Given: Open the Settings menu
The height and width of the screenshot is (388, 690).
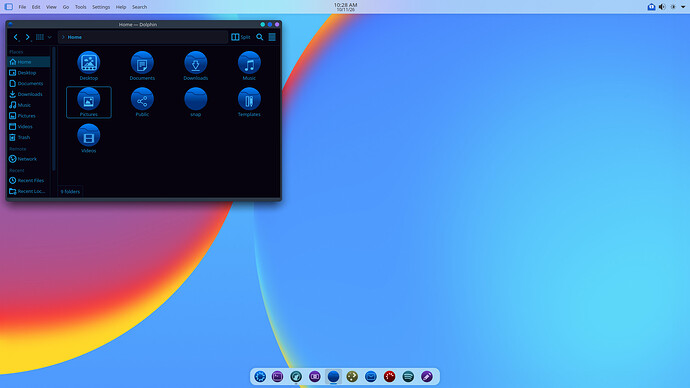Looking at the screenshot, I should 101,7.
